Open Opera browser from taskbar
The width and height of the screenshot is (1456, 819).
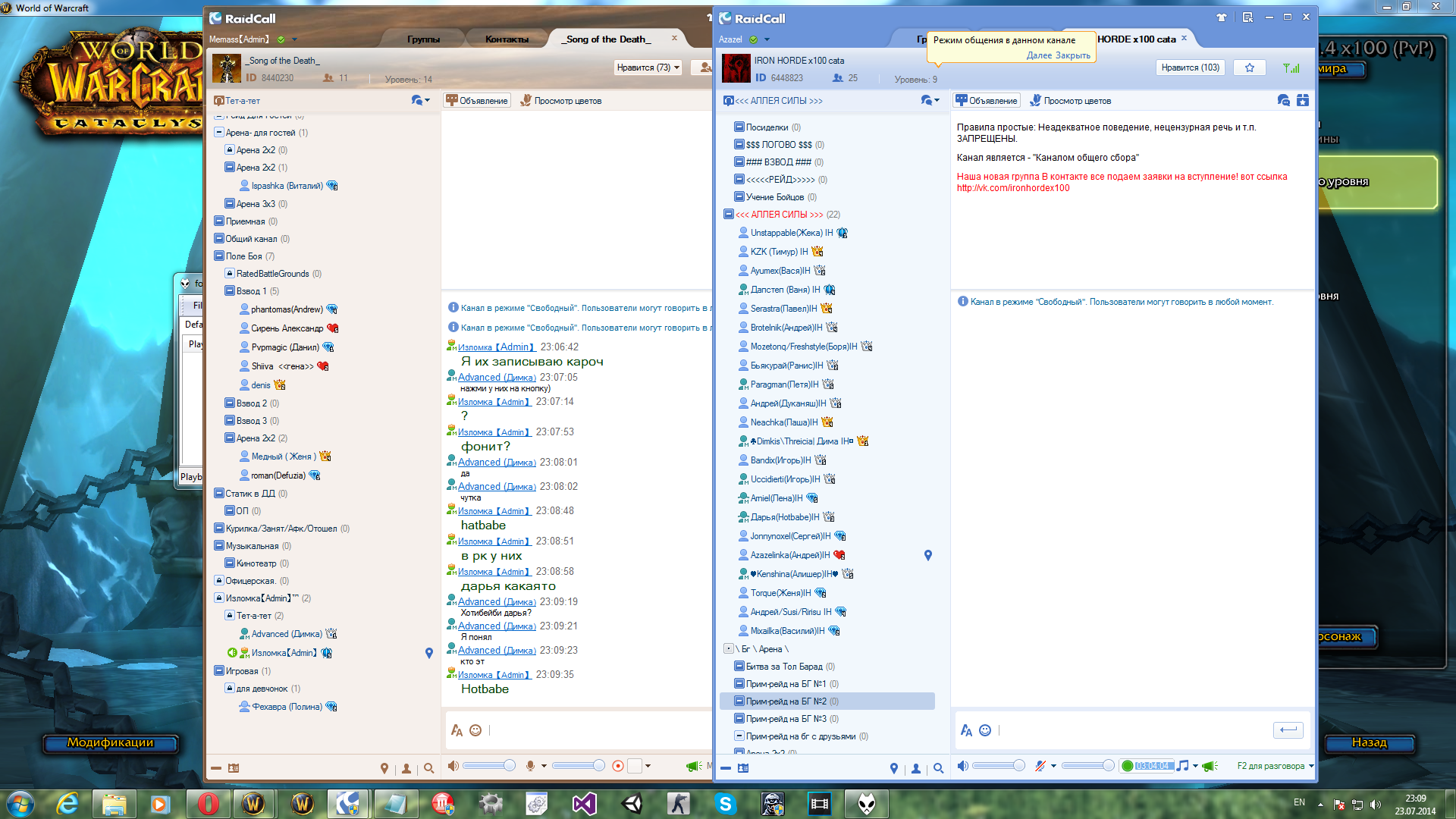[208, 803]
